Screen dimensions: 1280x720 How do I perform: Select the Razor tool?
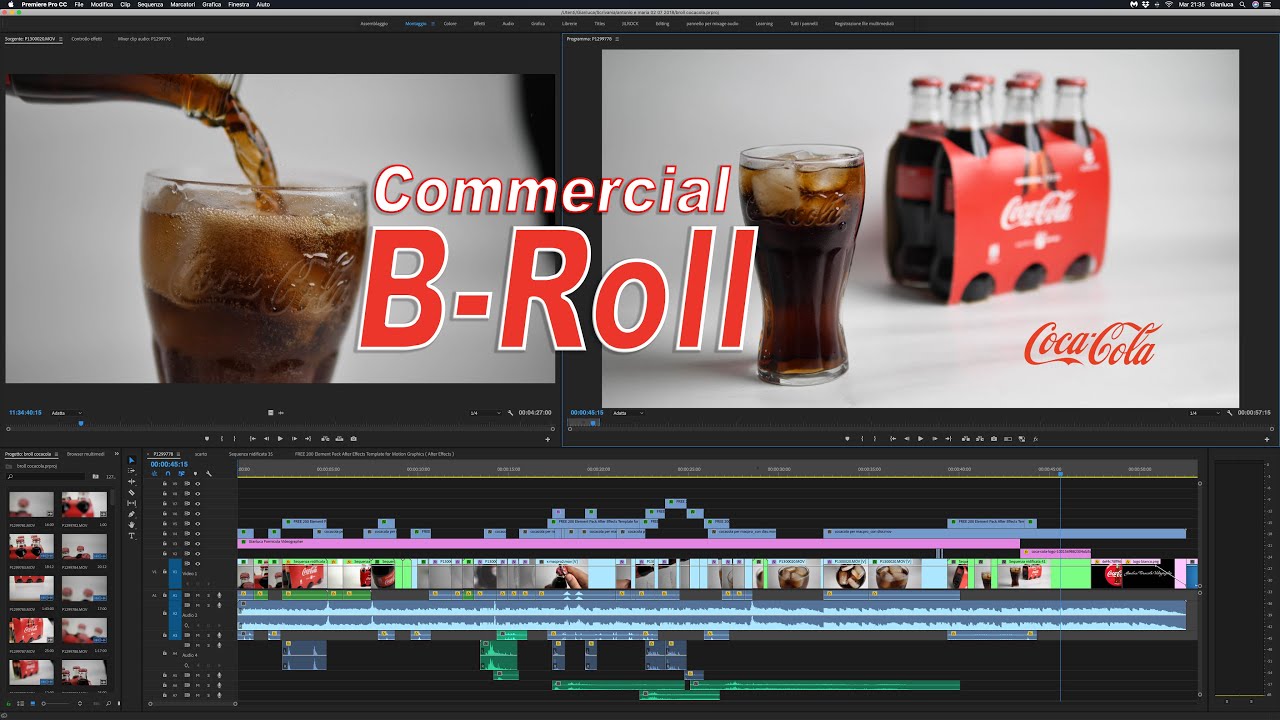131,493
